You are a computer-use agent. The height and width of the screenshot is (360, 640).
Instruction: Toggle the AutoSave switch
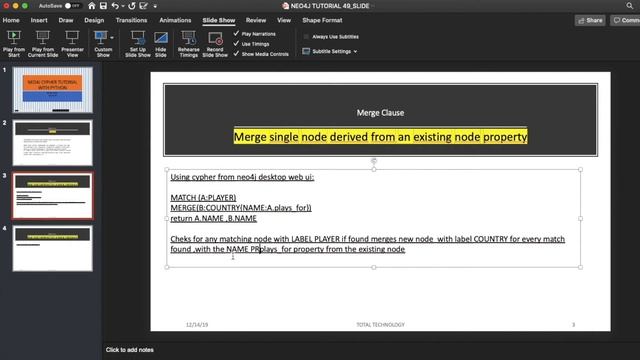(72, 6)
